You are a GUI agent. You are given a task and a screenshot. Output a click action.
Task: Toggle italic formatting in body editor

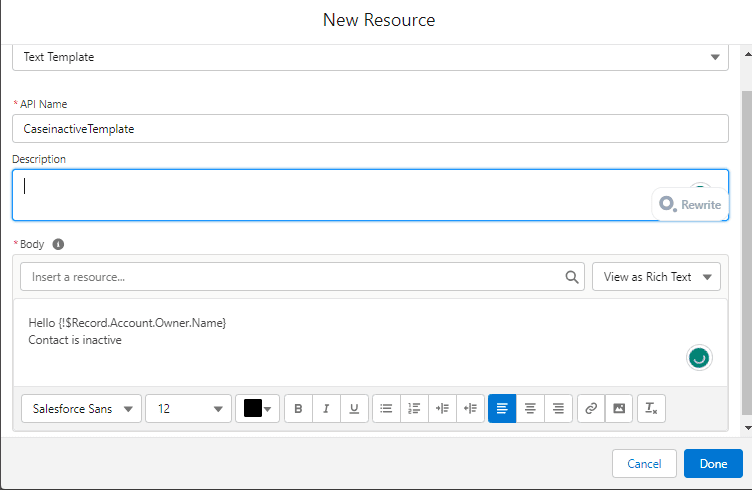click(326, 408)
